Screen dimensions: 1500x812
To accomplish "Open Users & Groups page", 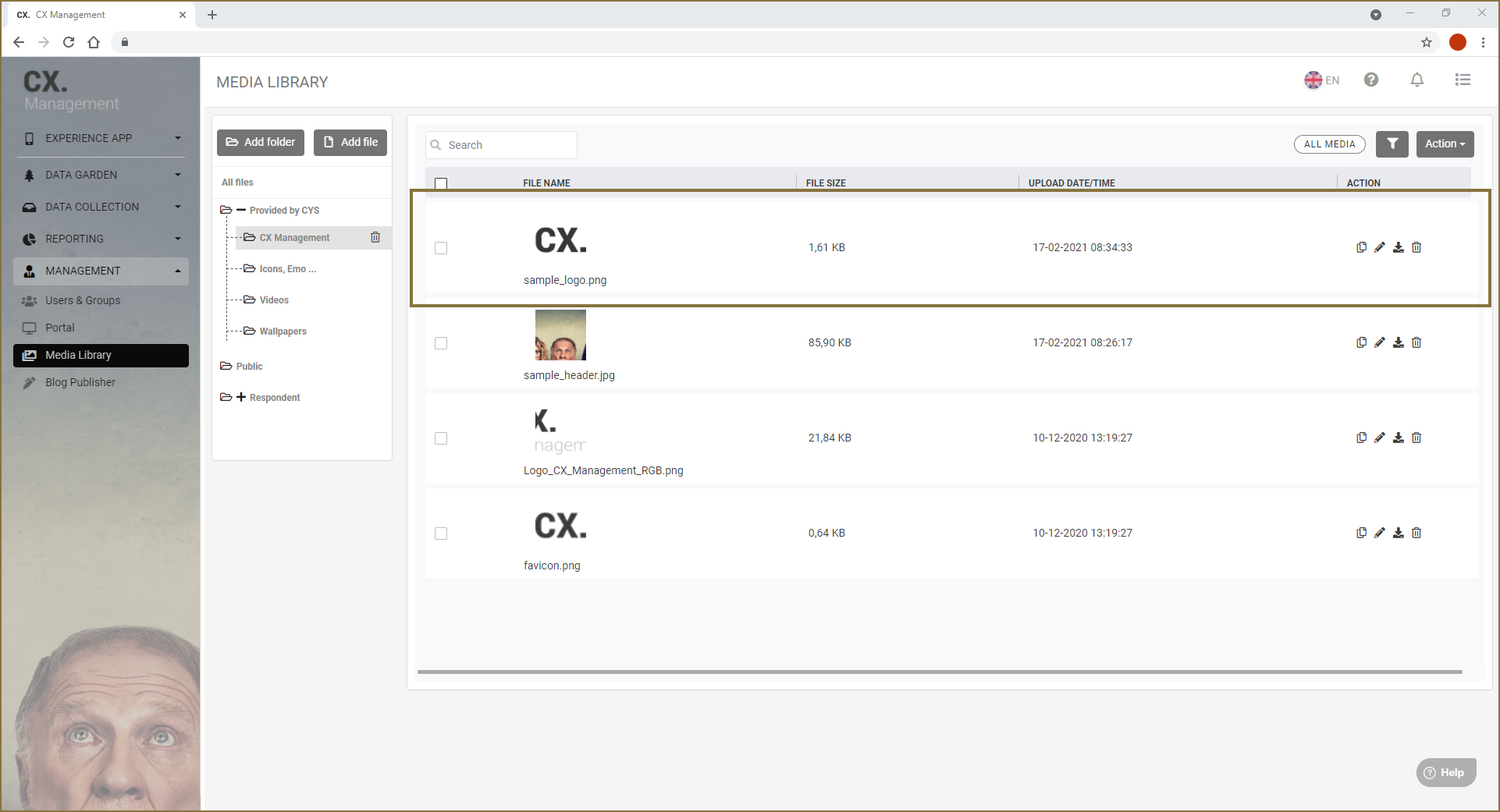I will [x=83, y=300].
